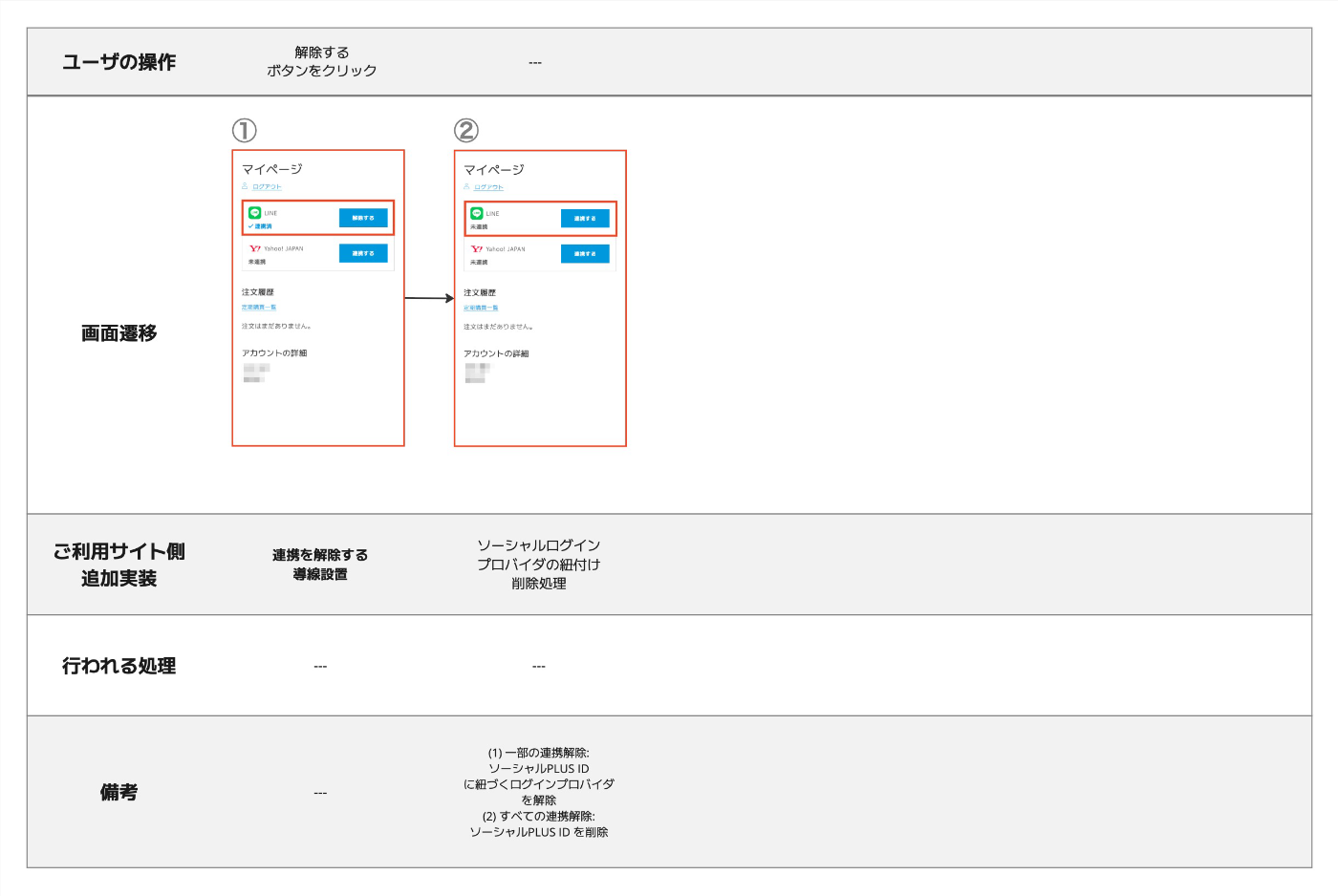Screen dimensions: 1338x896
Task: Click the user icon beside ログアウト in screen ①
Action: (245, 186)
